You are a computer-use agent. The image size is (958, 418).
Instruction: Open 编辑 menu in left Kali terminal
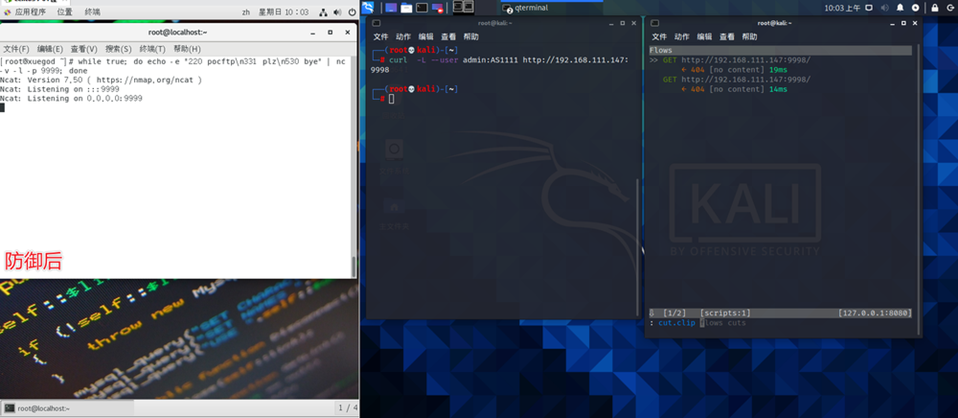(x=426, y=37)
